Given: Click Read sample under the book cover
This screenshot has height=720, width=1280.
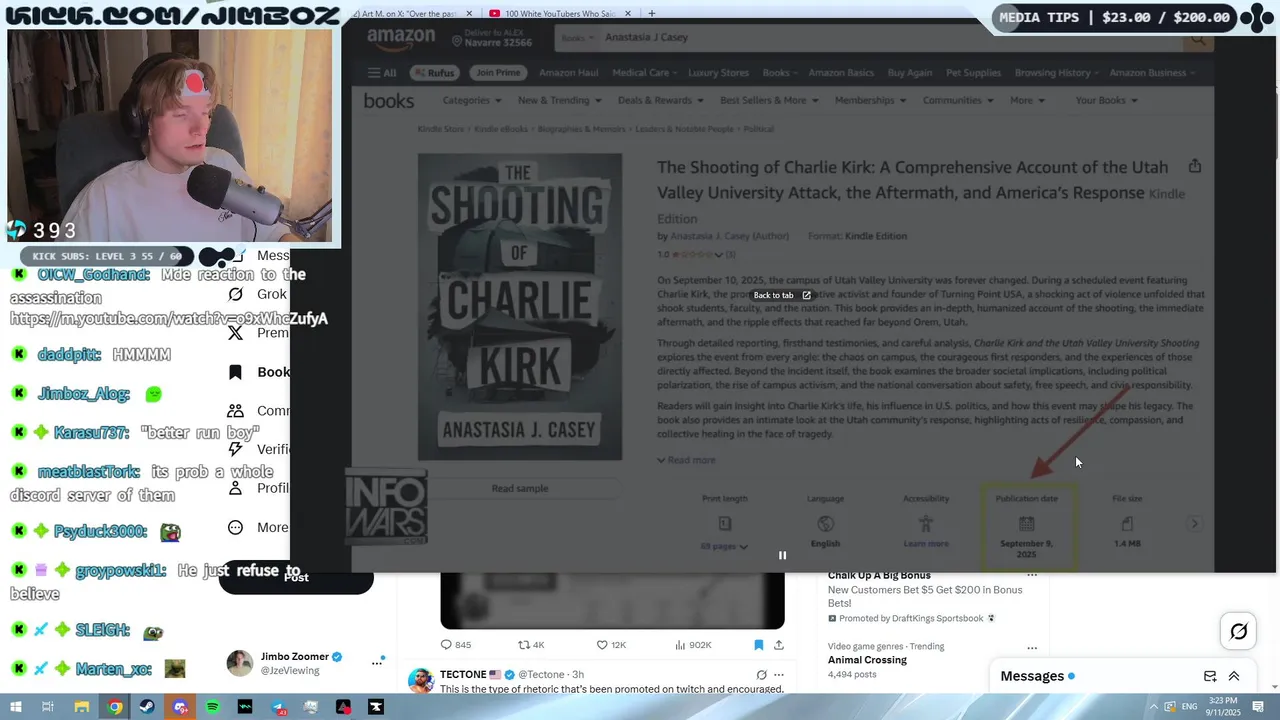Looking at the screenshot, I should [520, 488].
